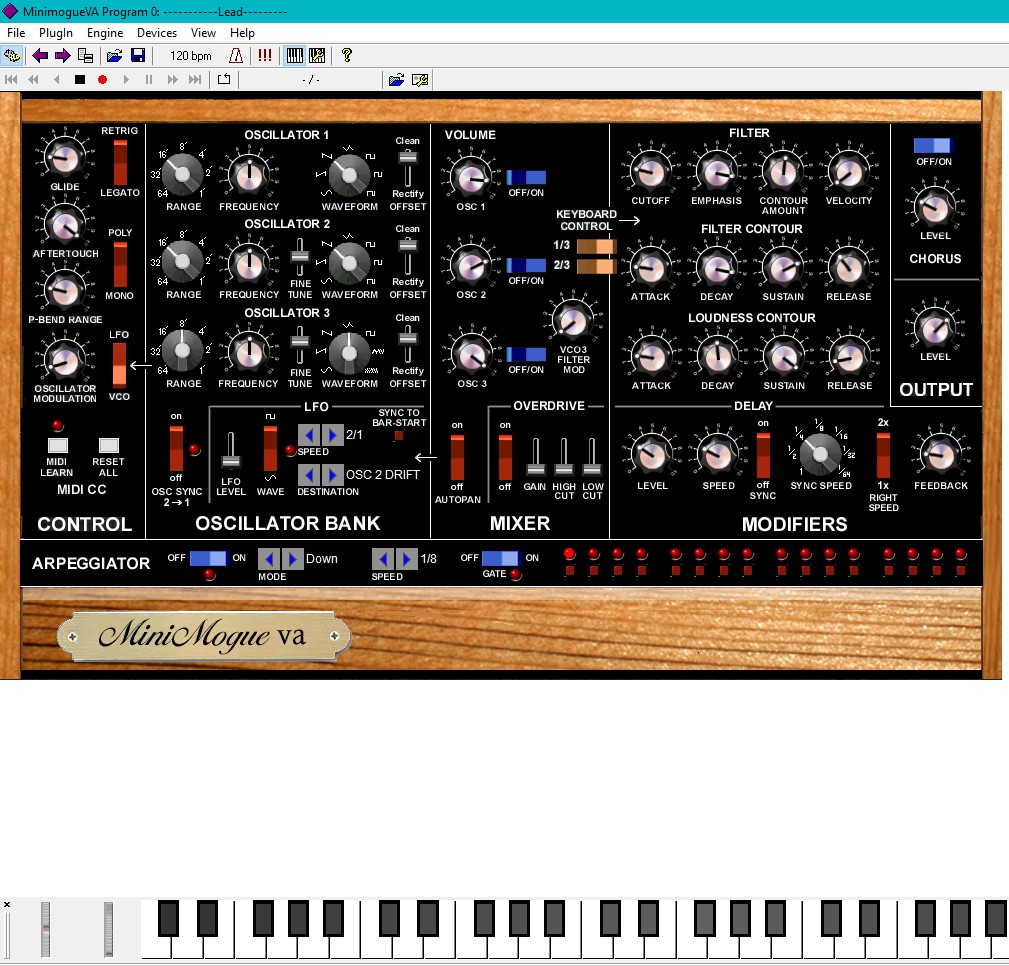The height and width of the screenshot is (966, 1009).
Task: Click the 120 bpm tempo display
Action: [x=190, y=56]
